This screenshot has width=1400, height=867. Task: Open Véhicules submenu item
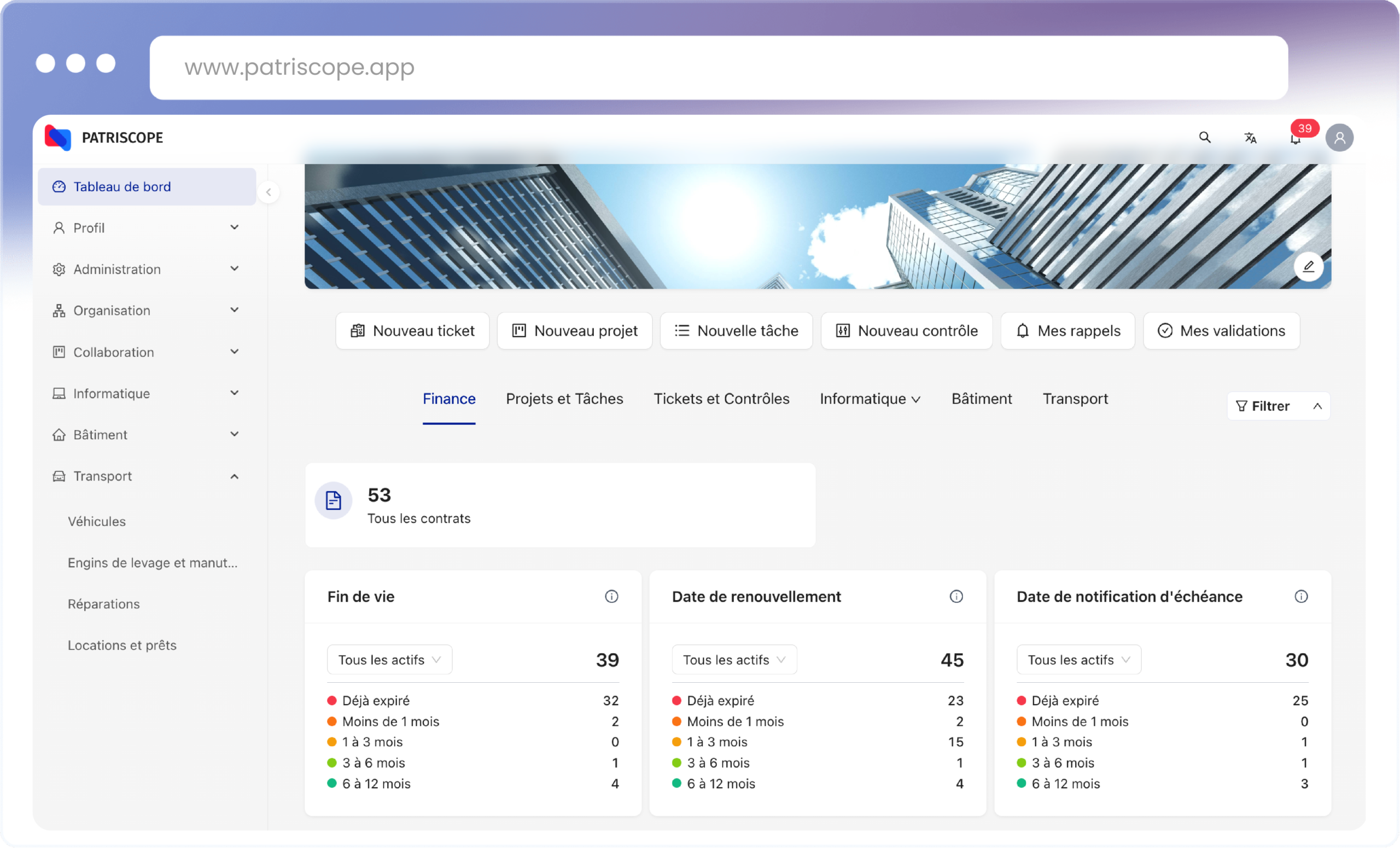pos(96,521)
